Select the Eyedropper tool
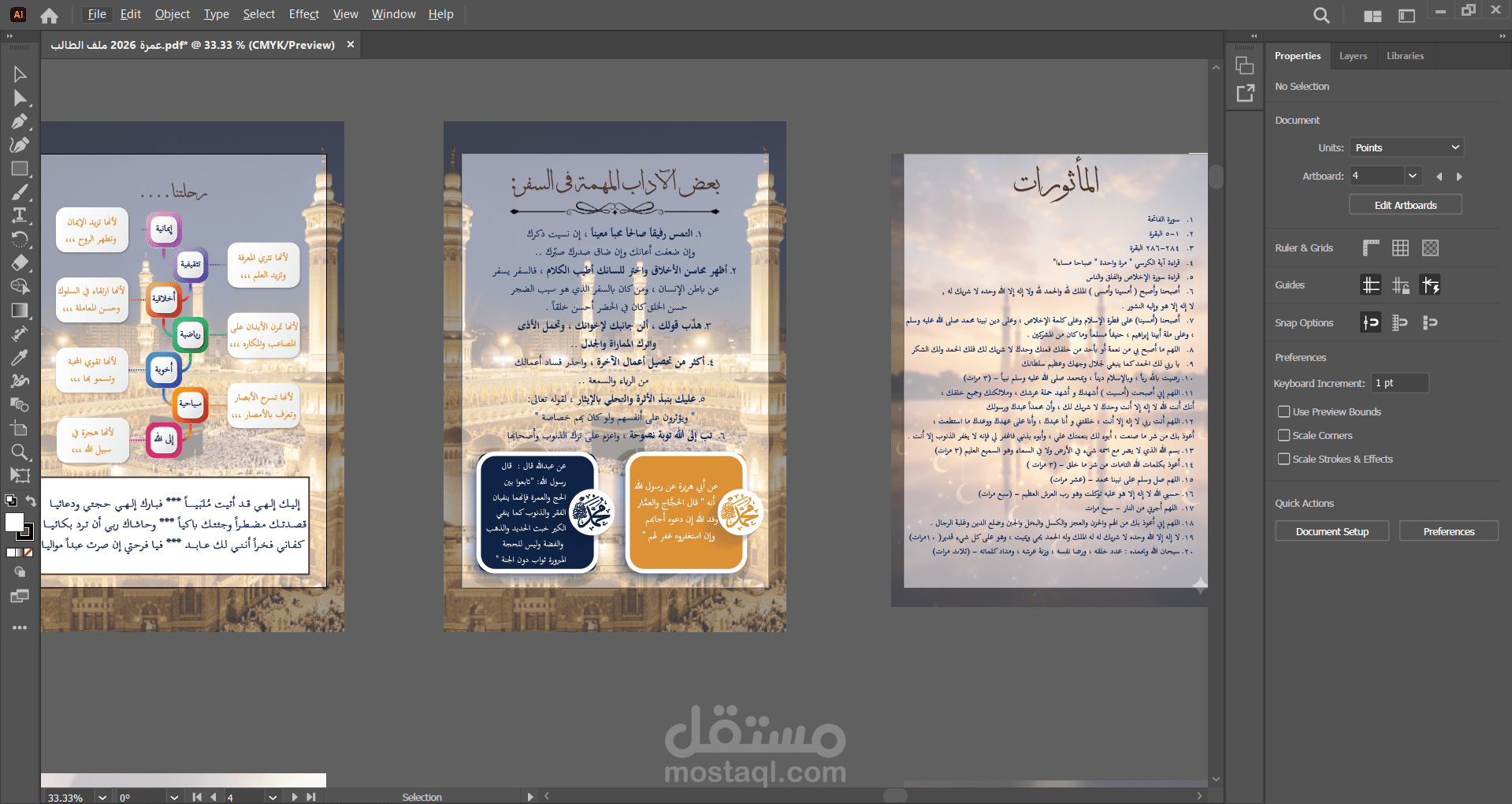The image size is (1512, 804). (x=20, y=357)
